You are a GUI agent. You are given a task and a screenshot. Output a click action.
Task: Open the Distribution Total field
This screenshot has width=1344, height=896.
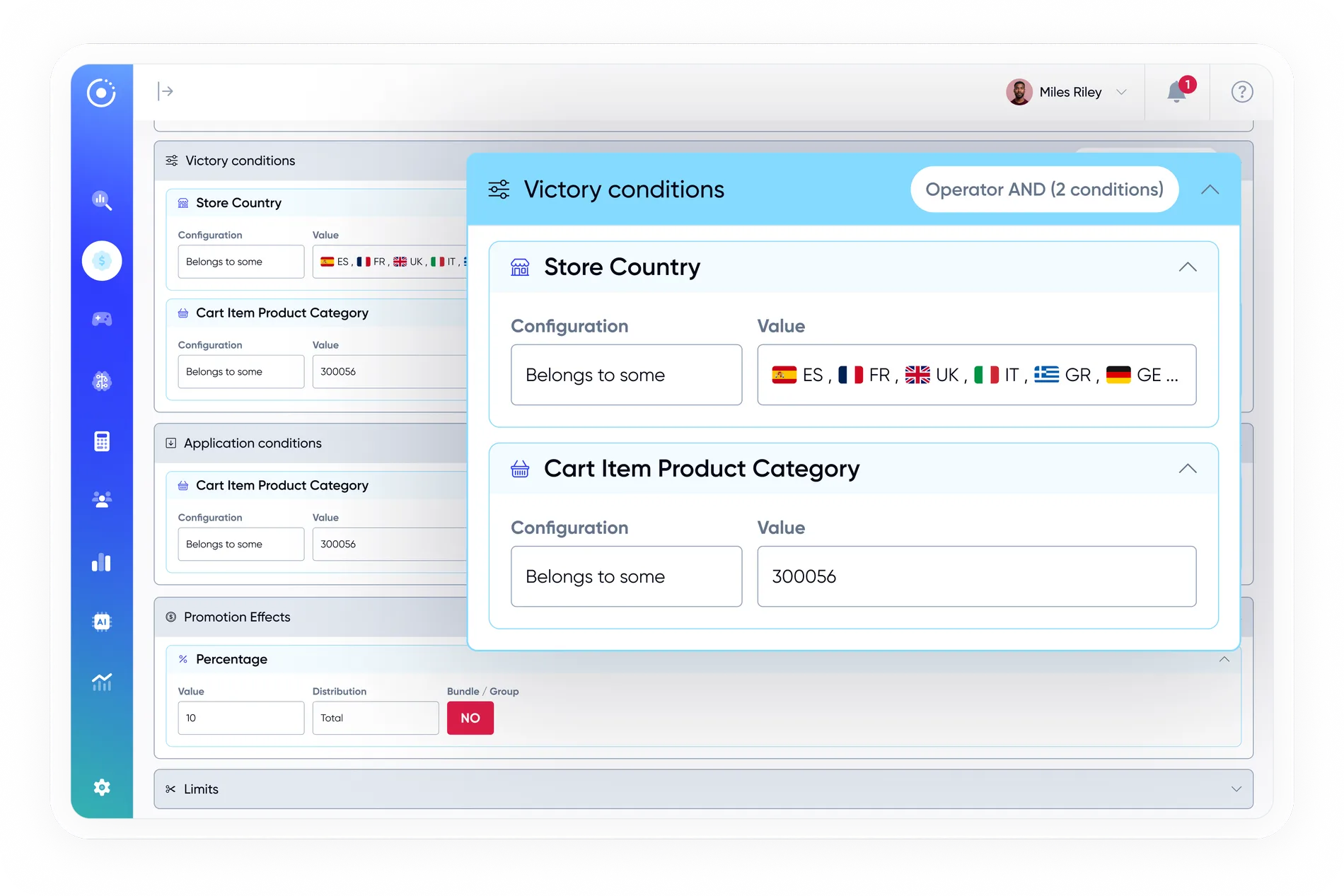375,718
